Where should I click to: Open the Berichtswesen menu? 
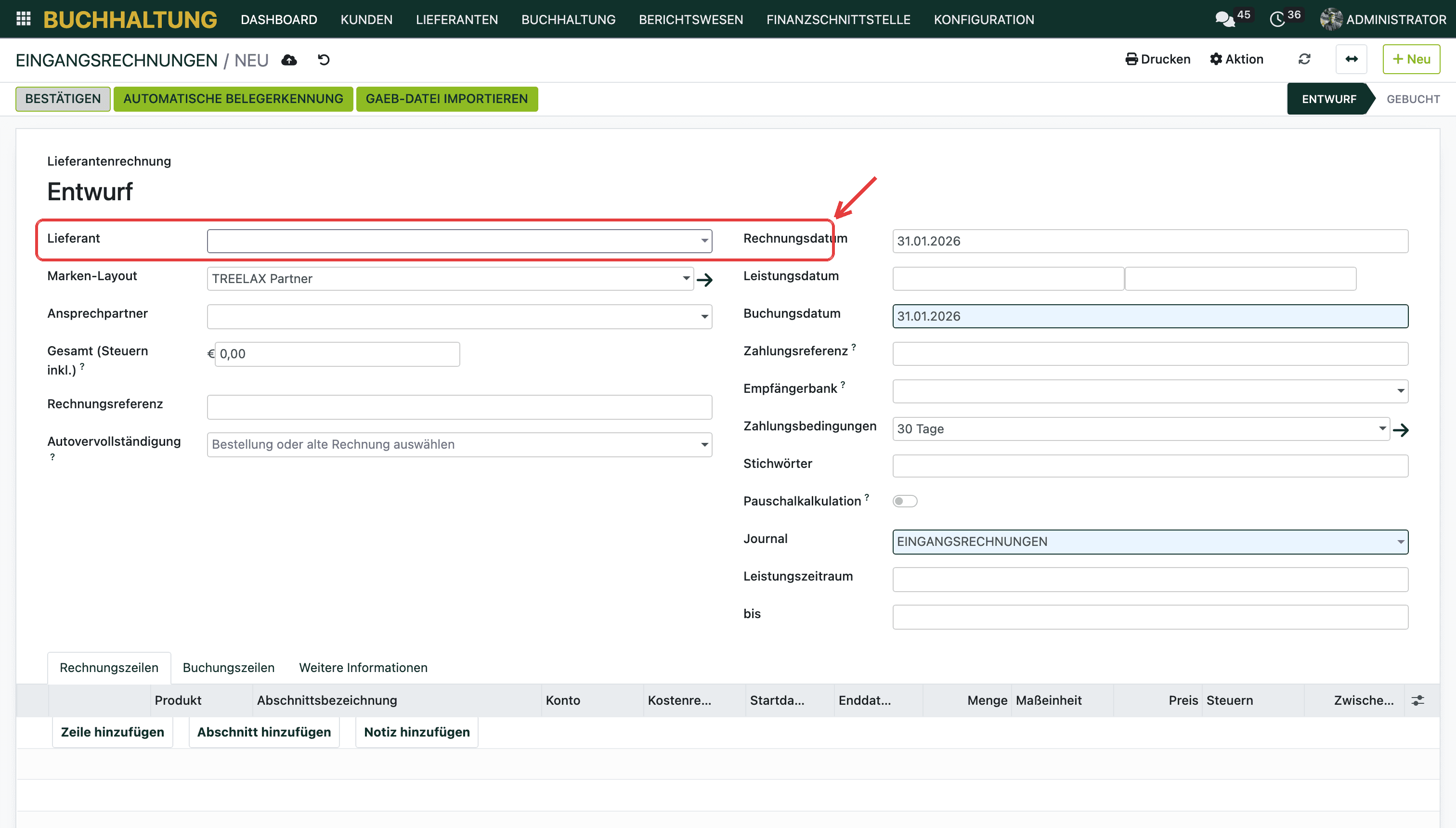(x=691, y=19)
